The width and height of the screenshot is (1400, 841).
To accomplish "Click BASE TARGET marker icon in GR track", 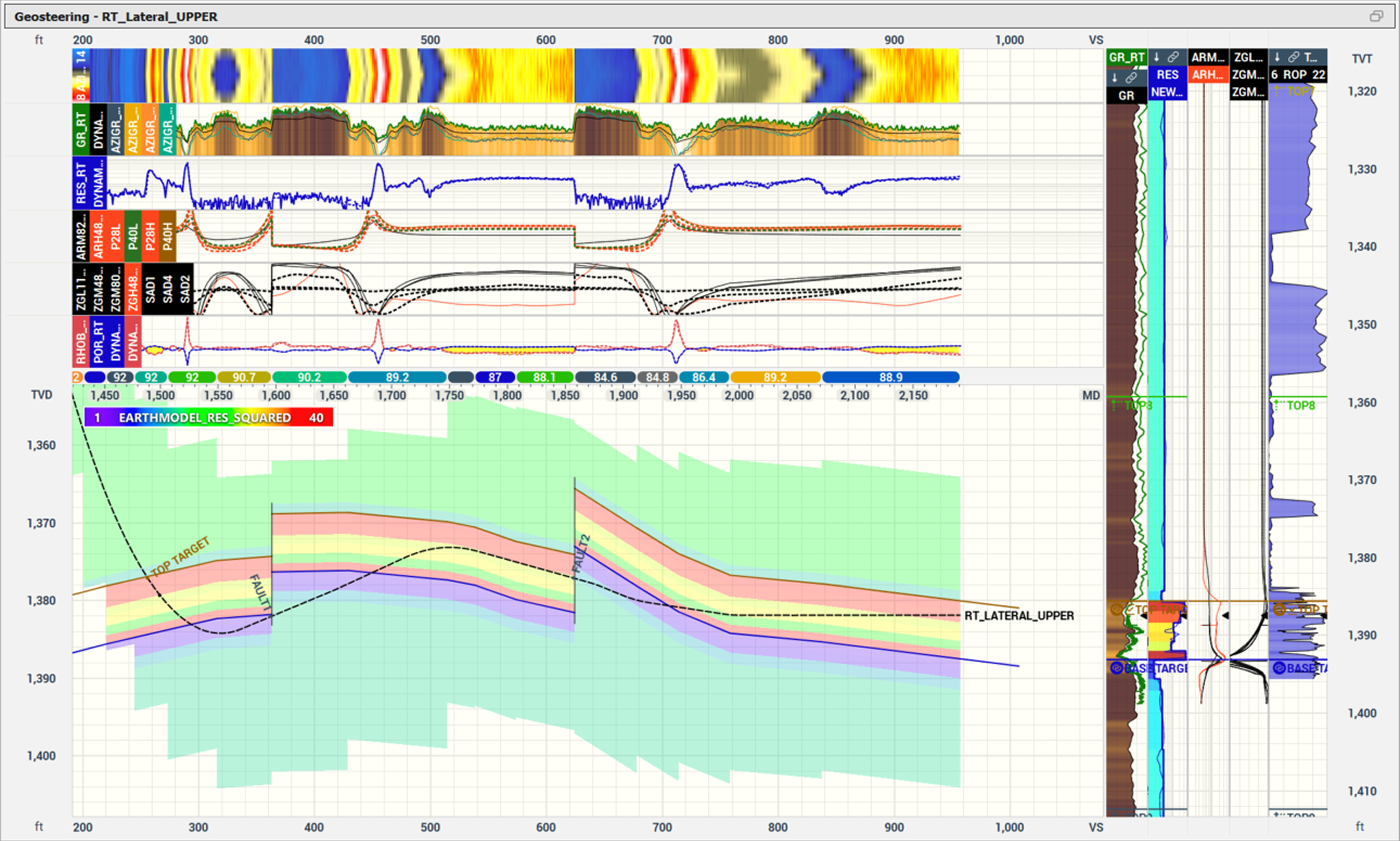I will 1116,668.
